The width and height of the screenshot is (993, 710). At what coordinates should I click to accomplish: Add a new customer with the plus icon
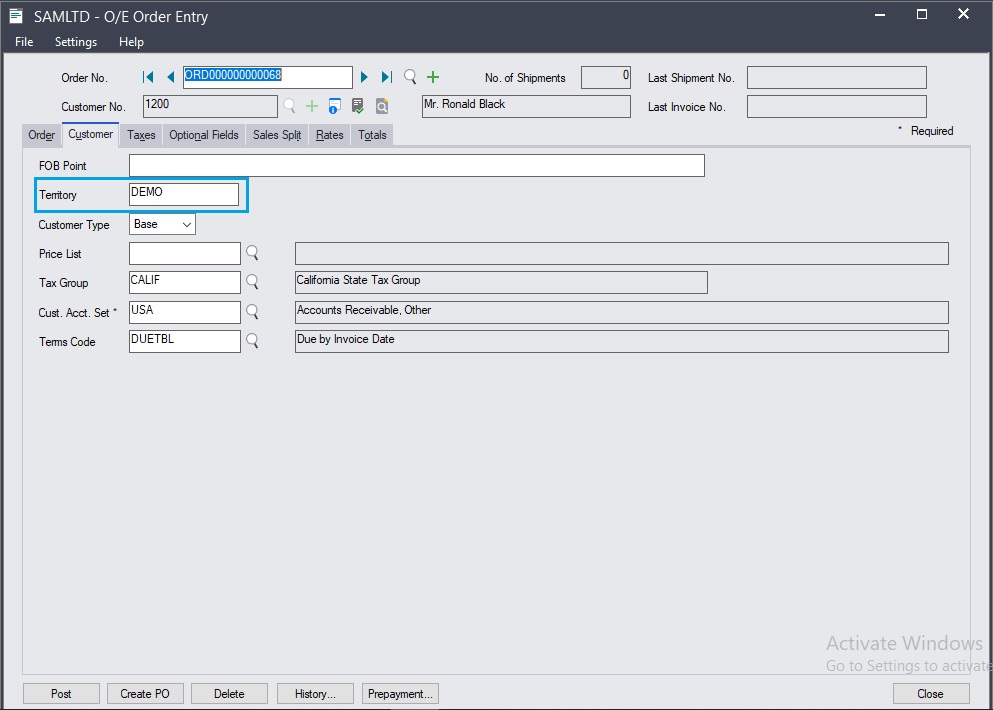(x=312, y=106)
